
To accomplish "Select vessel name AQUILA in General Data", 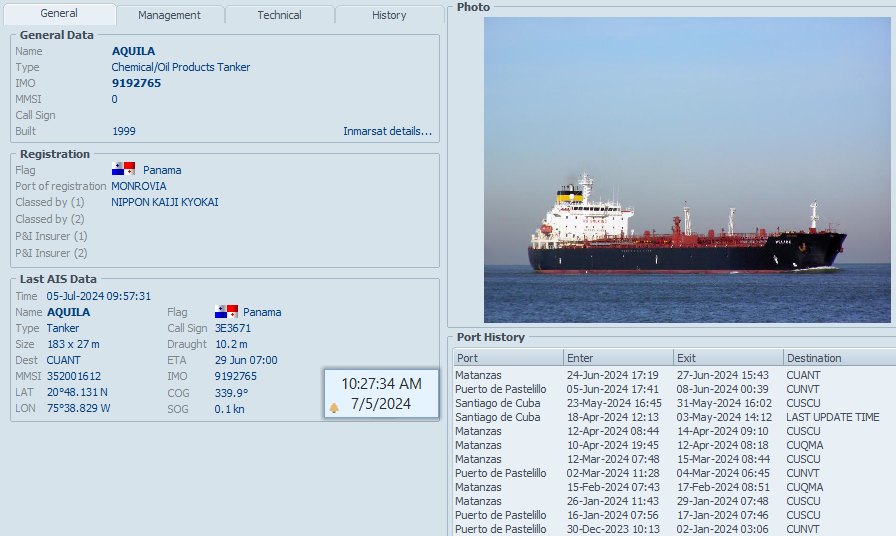I will 133,51.
